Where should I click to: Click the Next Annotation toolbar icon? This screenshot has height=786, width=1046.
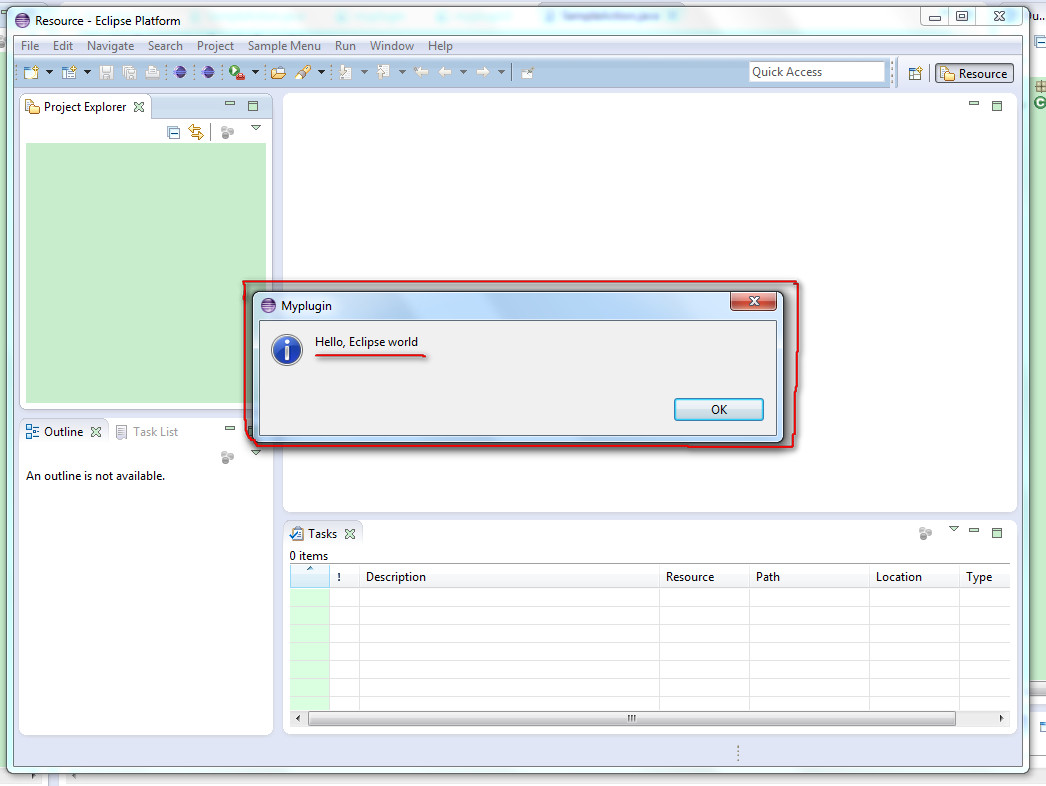pos(346,72)
